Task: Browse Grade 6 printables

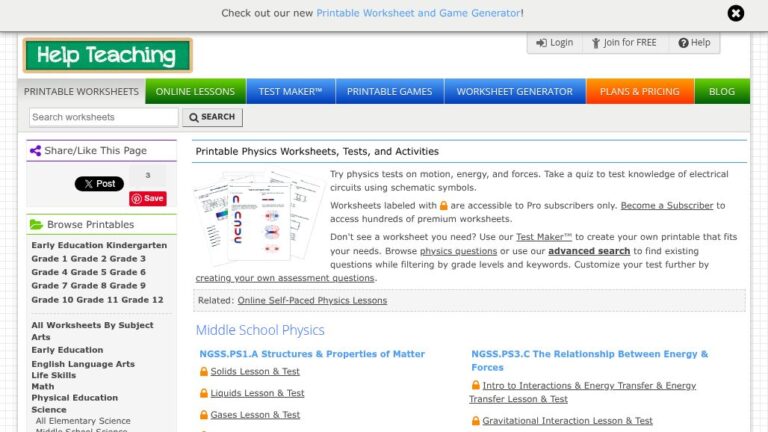Action: pyautogui.click(x=128, y=272)
